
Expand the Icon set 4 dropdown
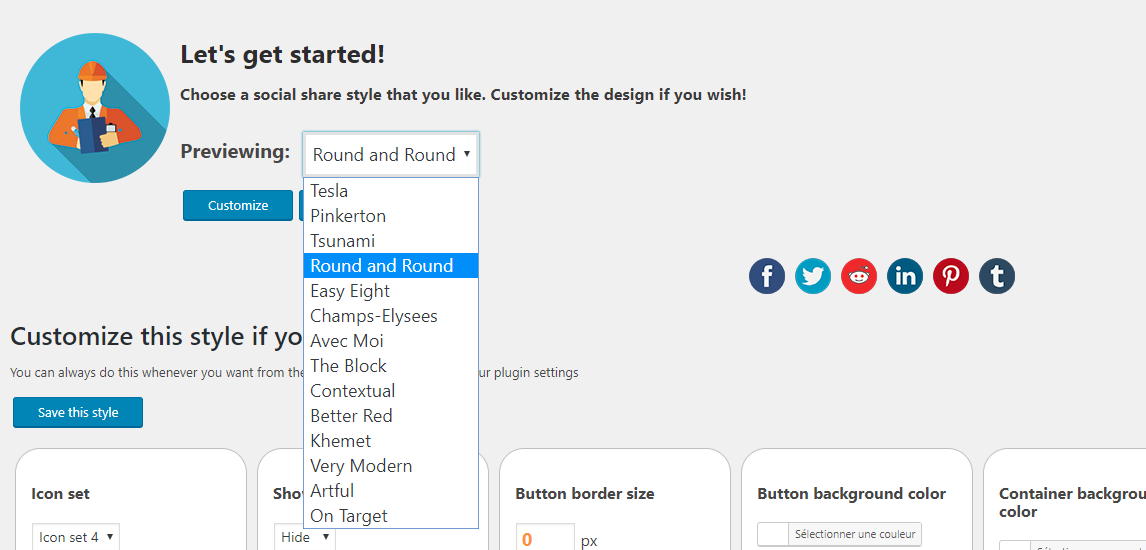coord(76,537)
